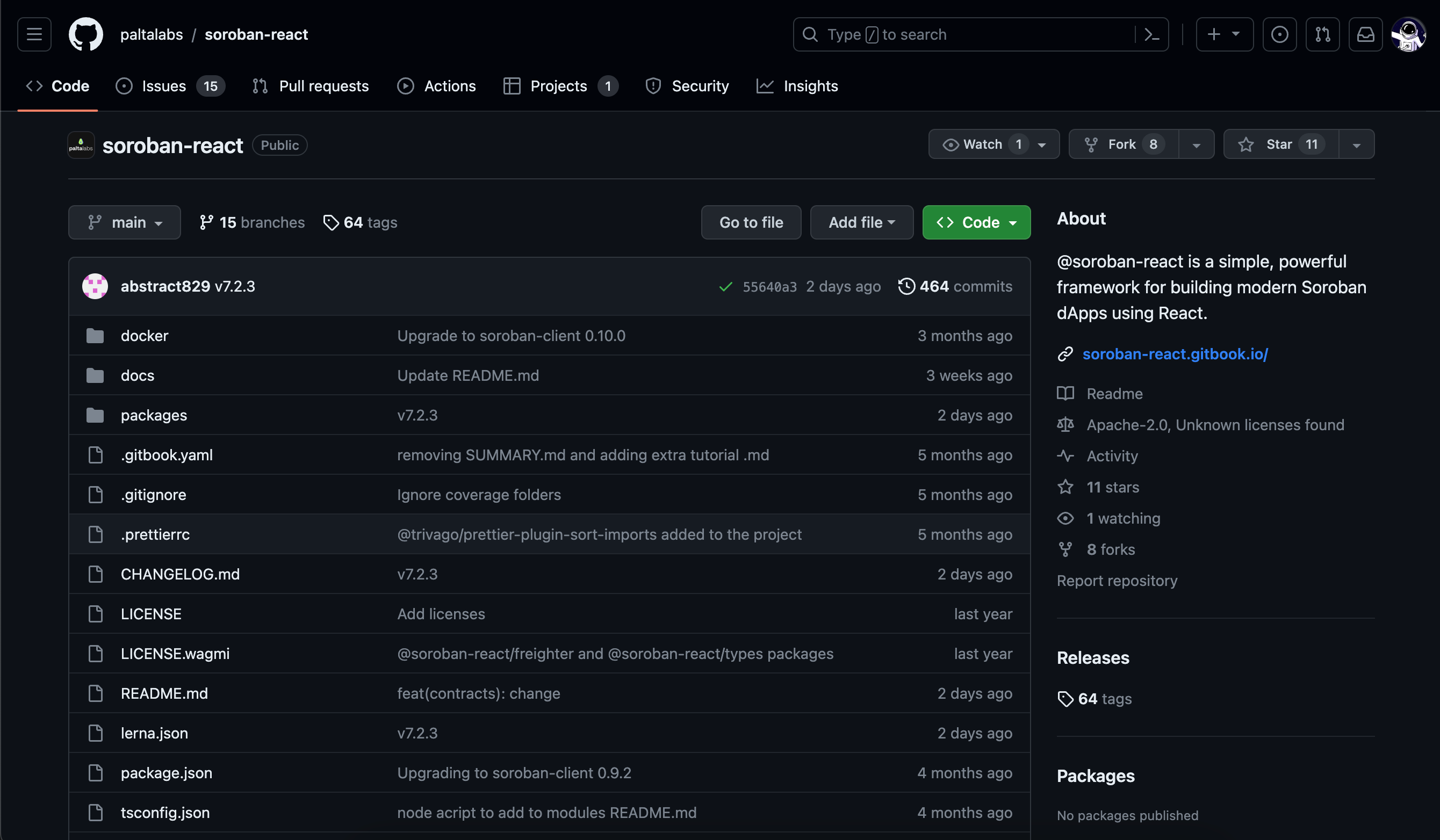Open the soroban-react.gitbook.io link
1440x840 pixels.
[1175, 354]
